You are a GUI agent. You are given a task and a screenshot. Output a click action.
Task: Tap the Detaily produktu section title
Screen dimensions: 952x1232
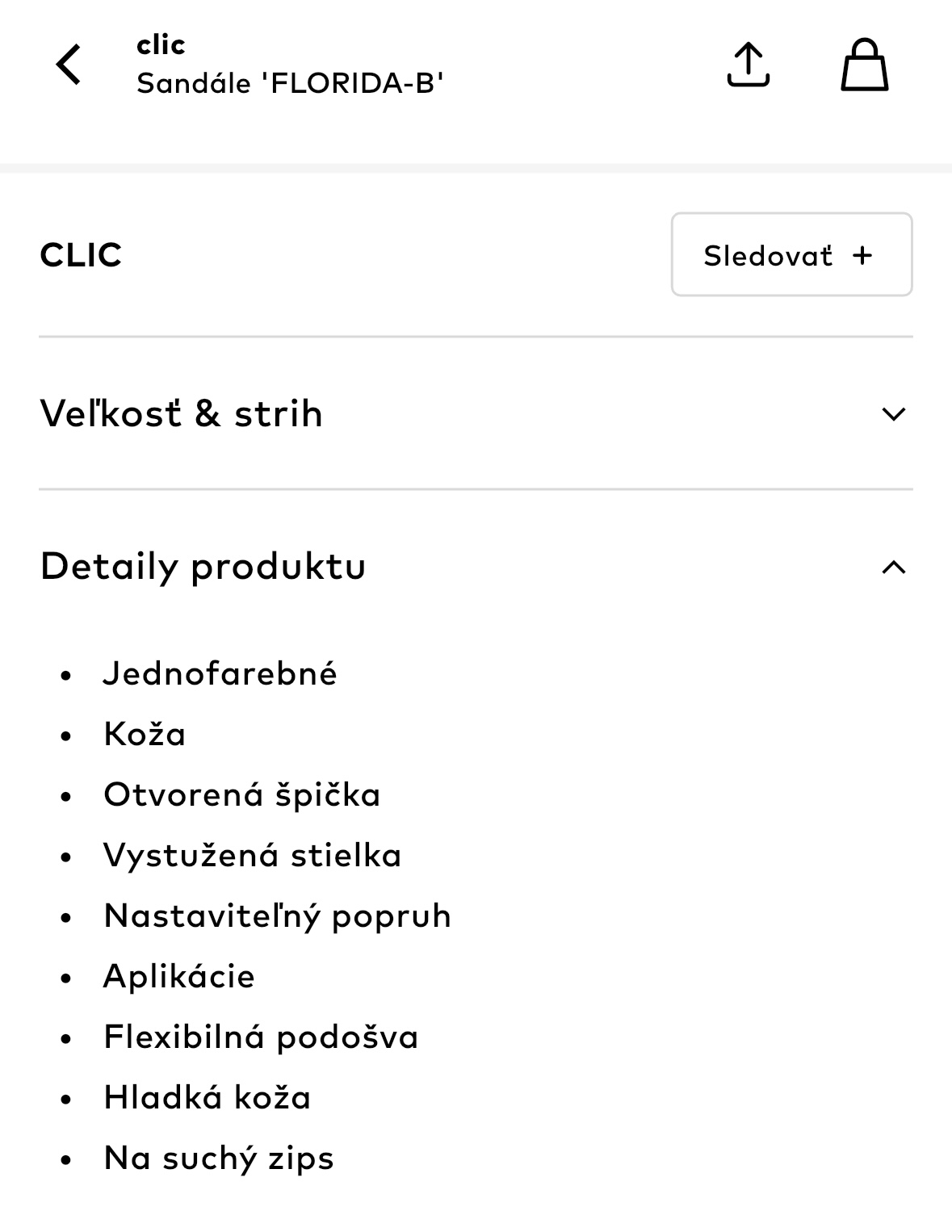(x=203, y=566)
